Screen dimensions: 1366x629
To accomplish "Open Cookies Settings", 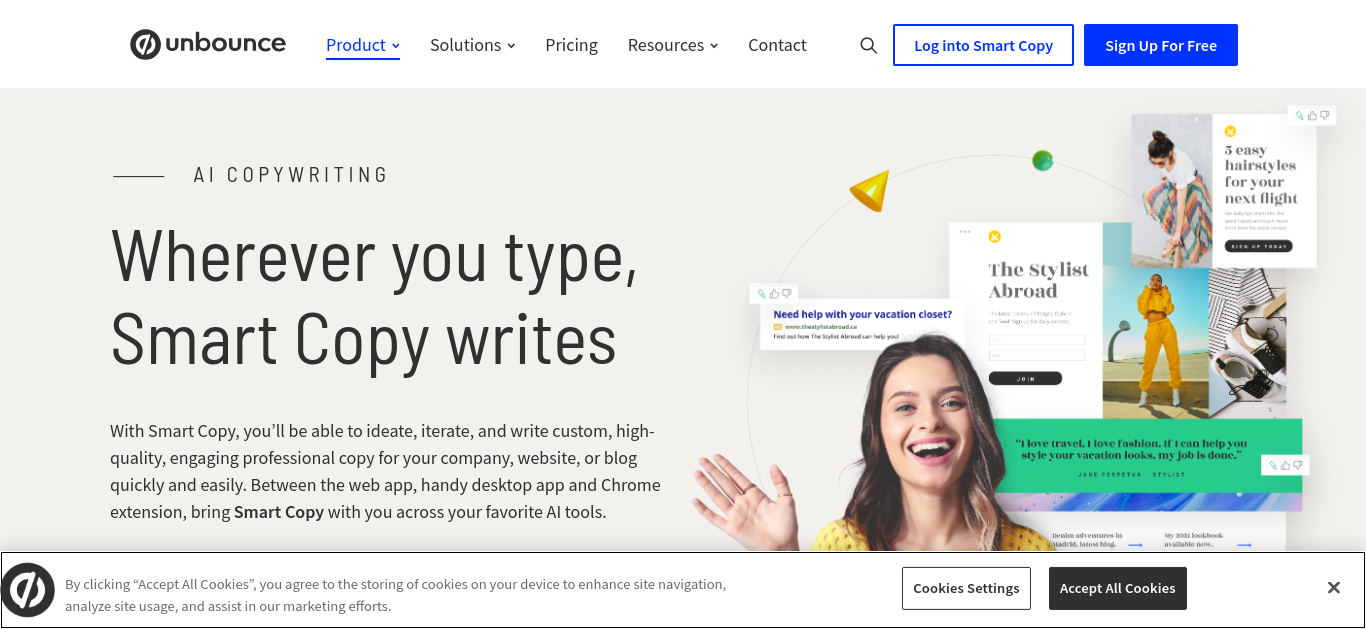I will [x=966, y=588].
